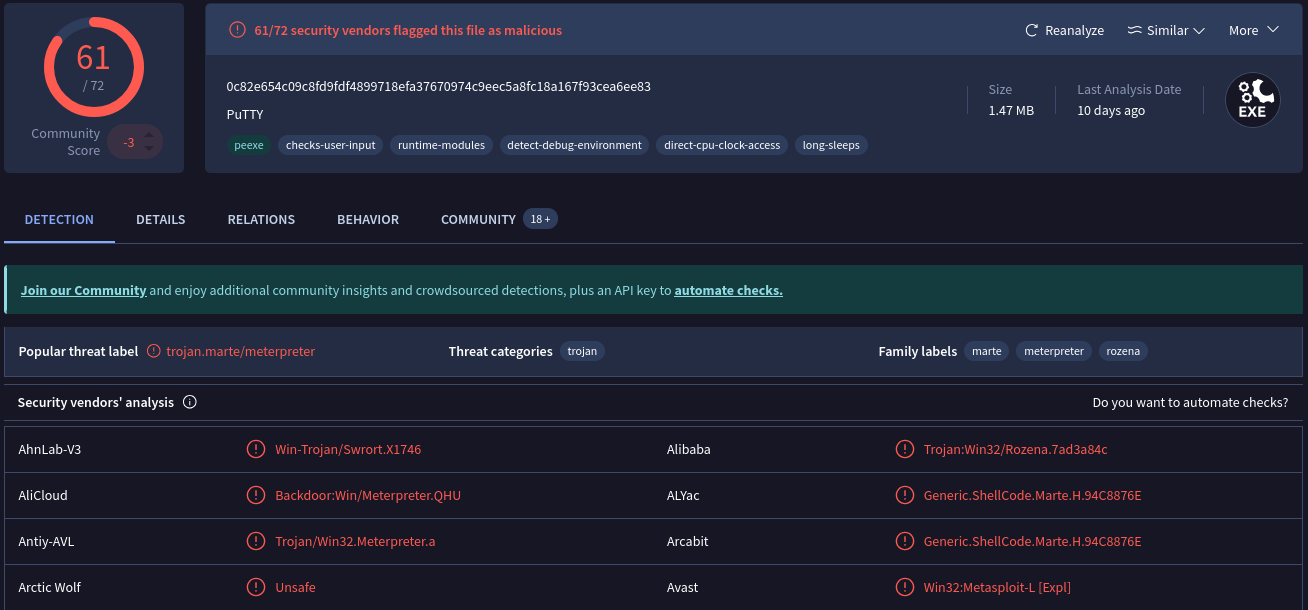Click the EXE file type icon
1308x610 pixels.
(1252, 100)
